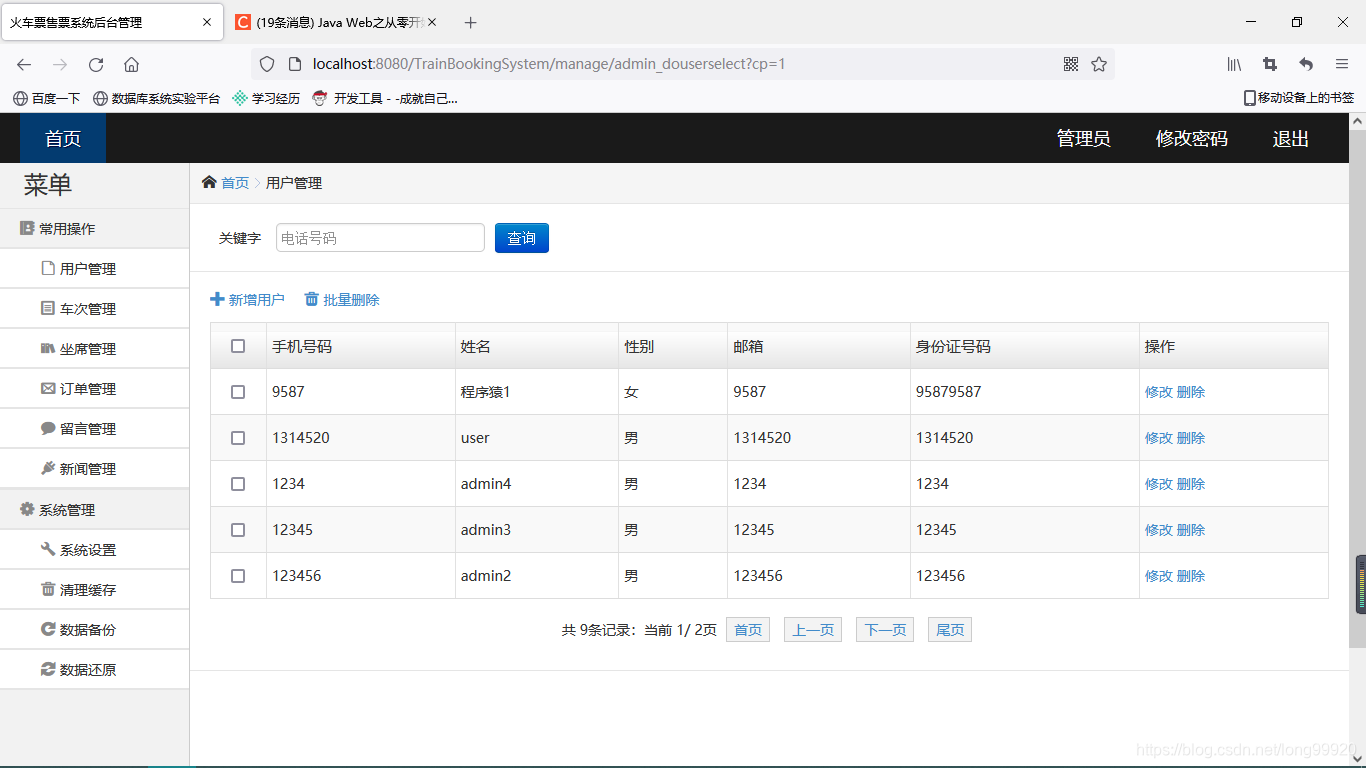Click the QR code icon in address bar
The image size is (1366, 768).
click(1071, 64)
